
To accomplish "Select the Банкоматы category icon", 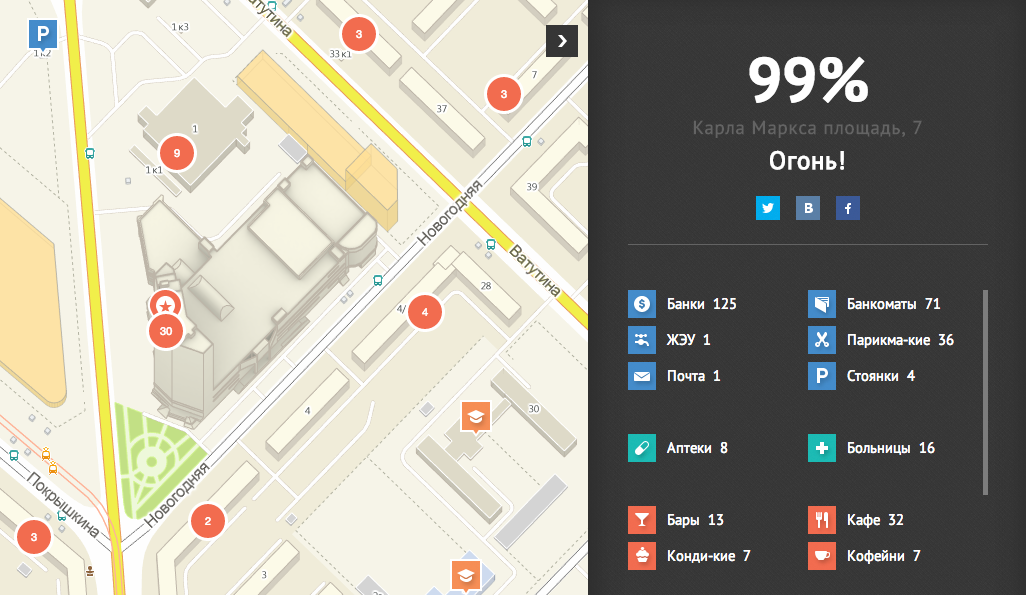I will 822,304.
